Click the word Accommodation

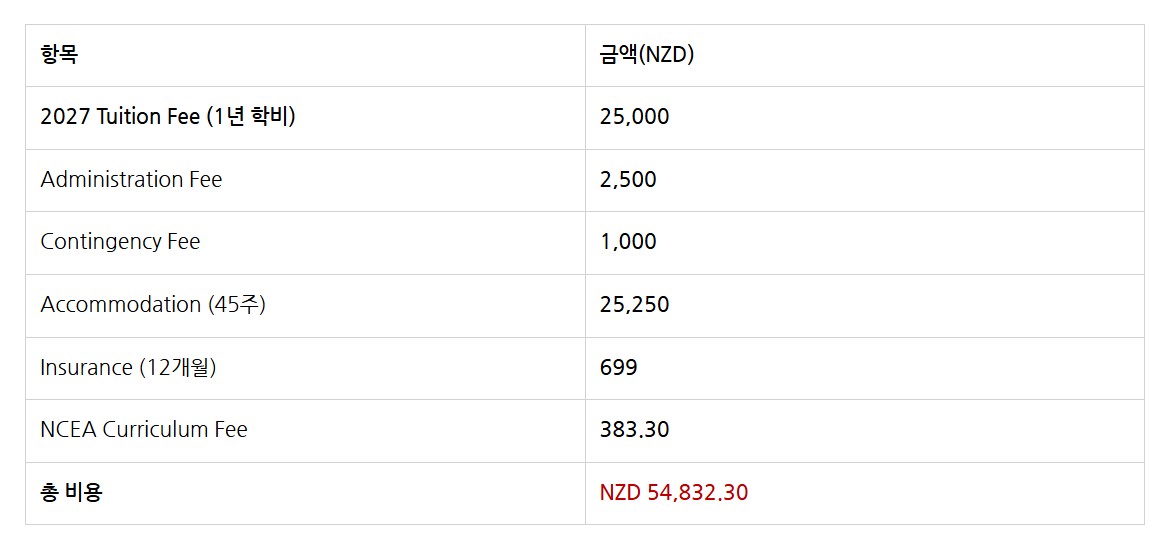pos(121,305)
